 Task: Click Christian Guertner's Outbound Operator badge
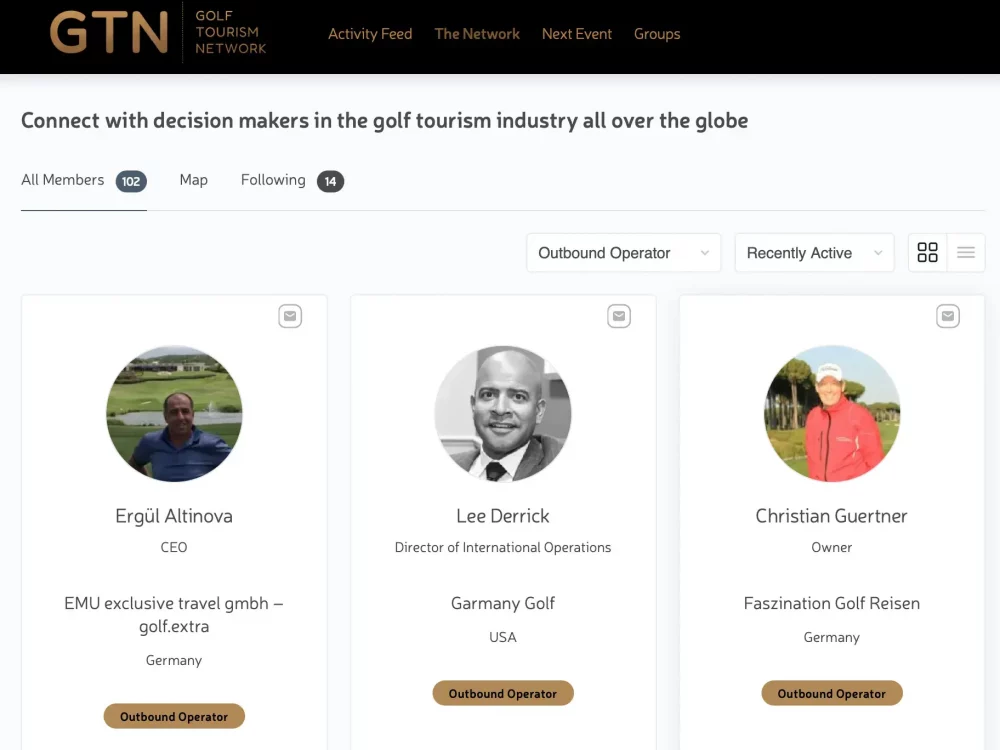point(832,693)
